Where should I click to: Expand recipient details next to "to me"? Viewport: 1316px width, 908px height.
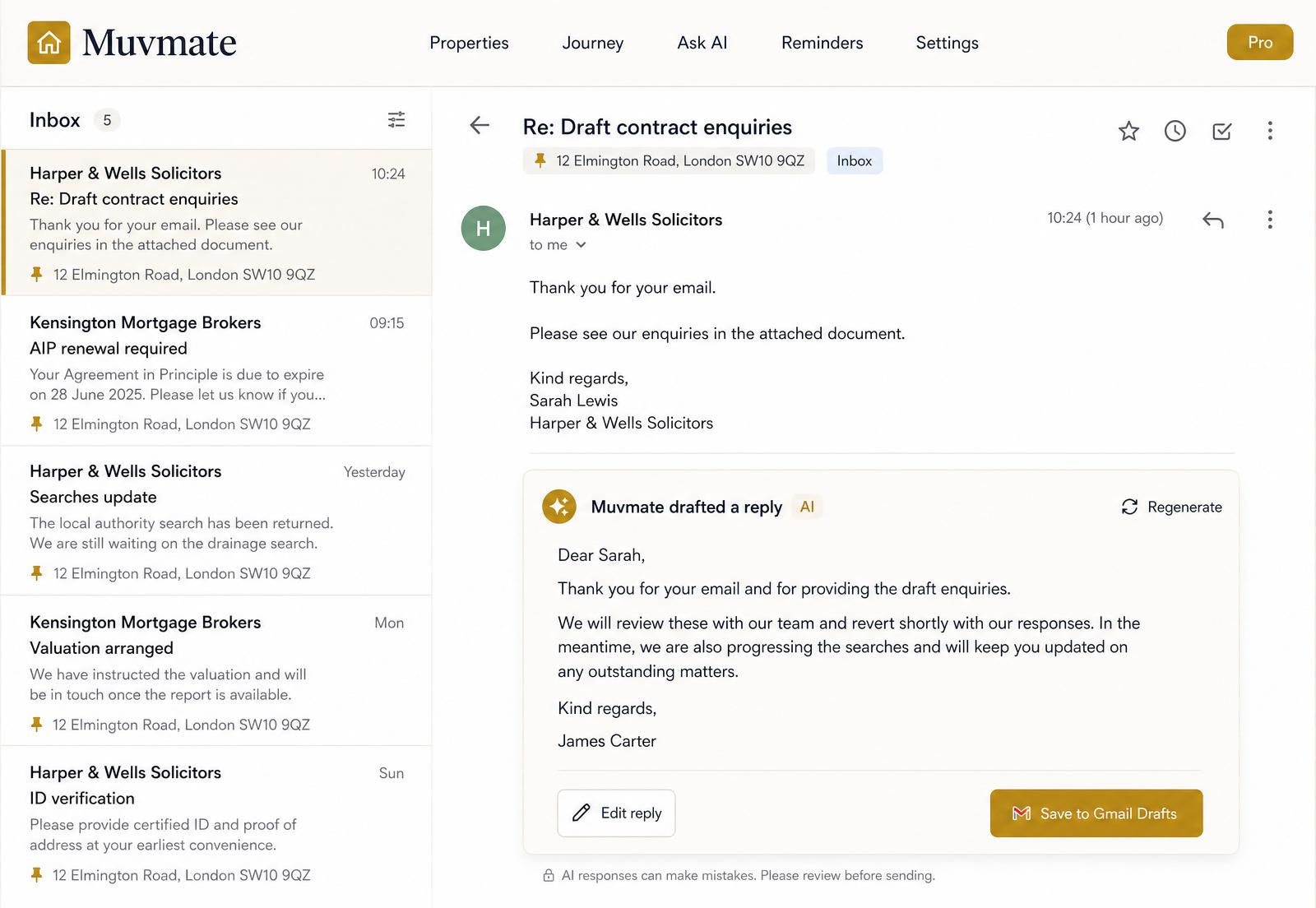(581, 245)
